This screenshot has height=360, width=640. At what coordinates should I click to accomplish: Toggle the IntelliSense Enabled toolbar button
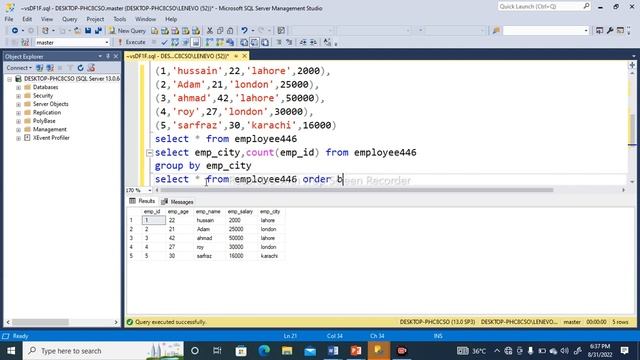click(196, 42)
